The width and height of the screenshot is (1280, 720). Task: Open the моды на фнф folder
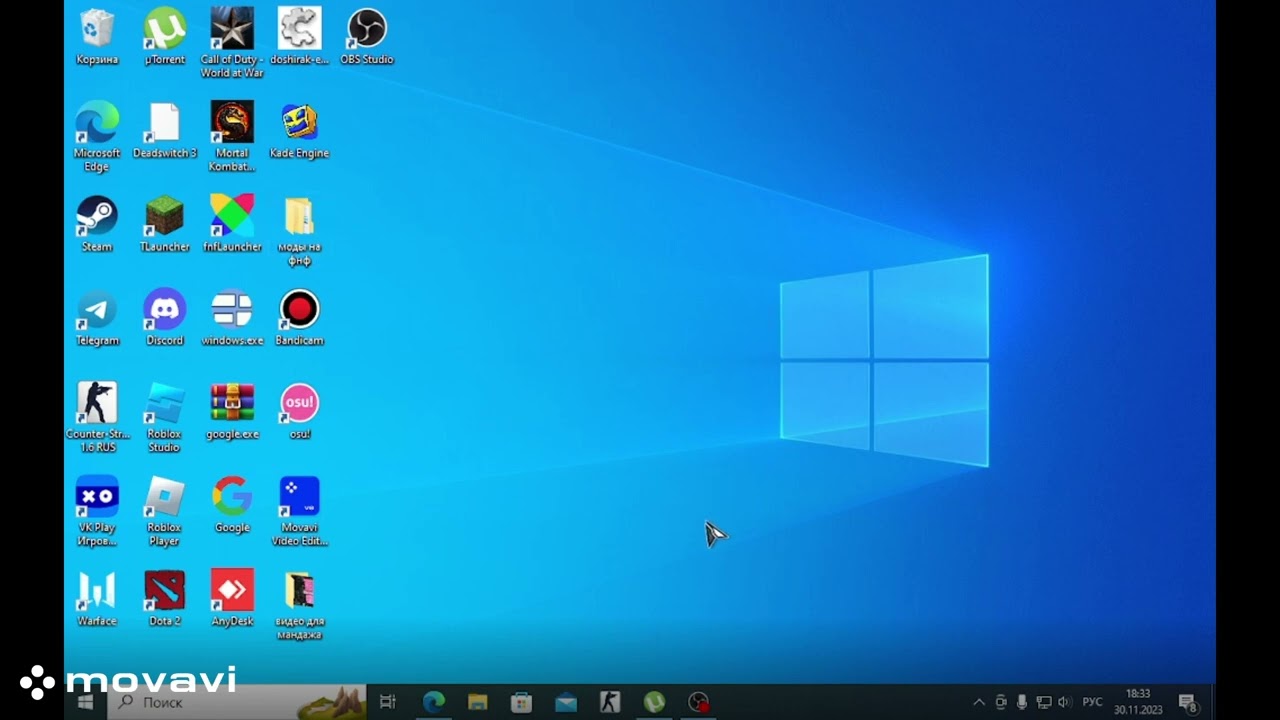[x=299, y=230]
